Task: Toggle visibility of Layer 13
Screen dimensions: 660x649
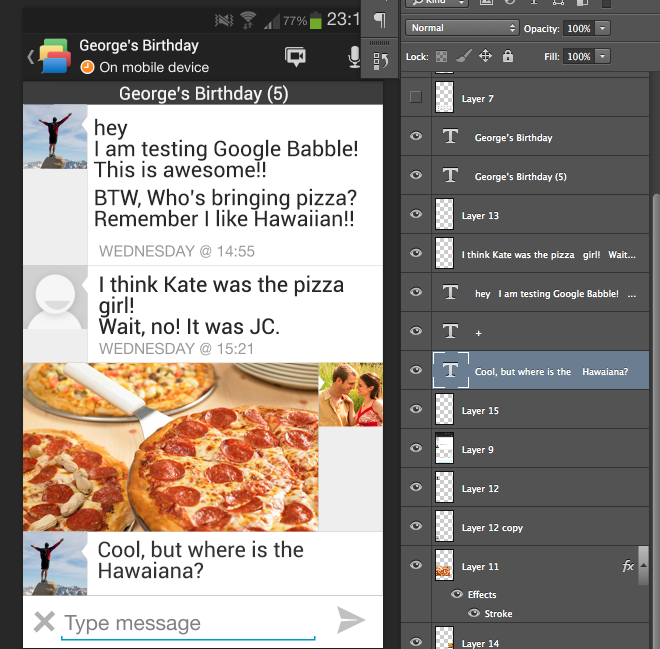Action: click(416, 214)
